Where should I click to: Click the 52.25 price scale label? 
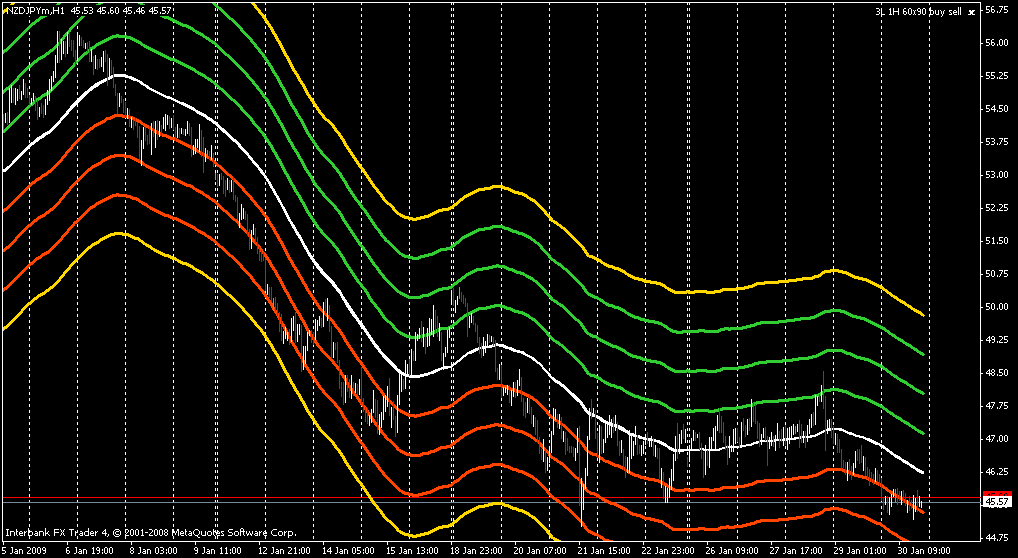coord(997,208)
